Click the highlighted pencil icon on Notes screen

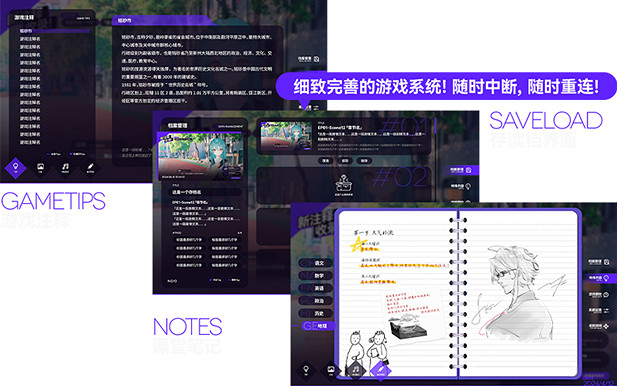click(381, 371)
